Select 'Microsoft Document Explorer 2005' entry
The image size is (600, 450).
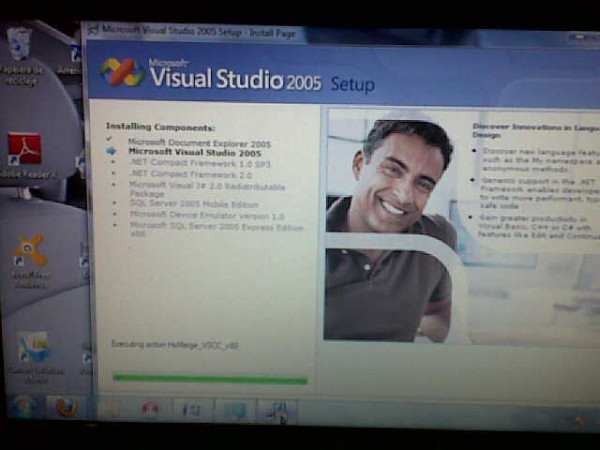pyautogui.click(x=199, y=143)
